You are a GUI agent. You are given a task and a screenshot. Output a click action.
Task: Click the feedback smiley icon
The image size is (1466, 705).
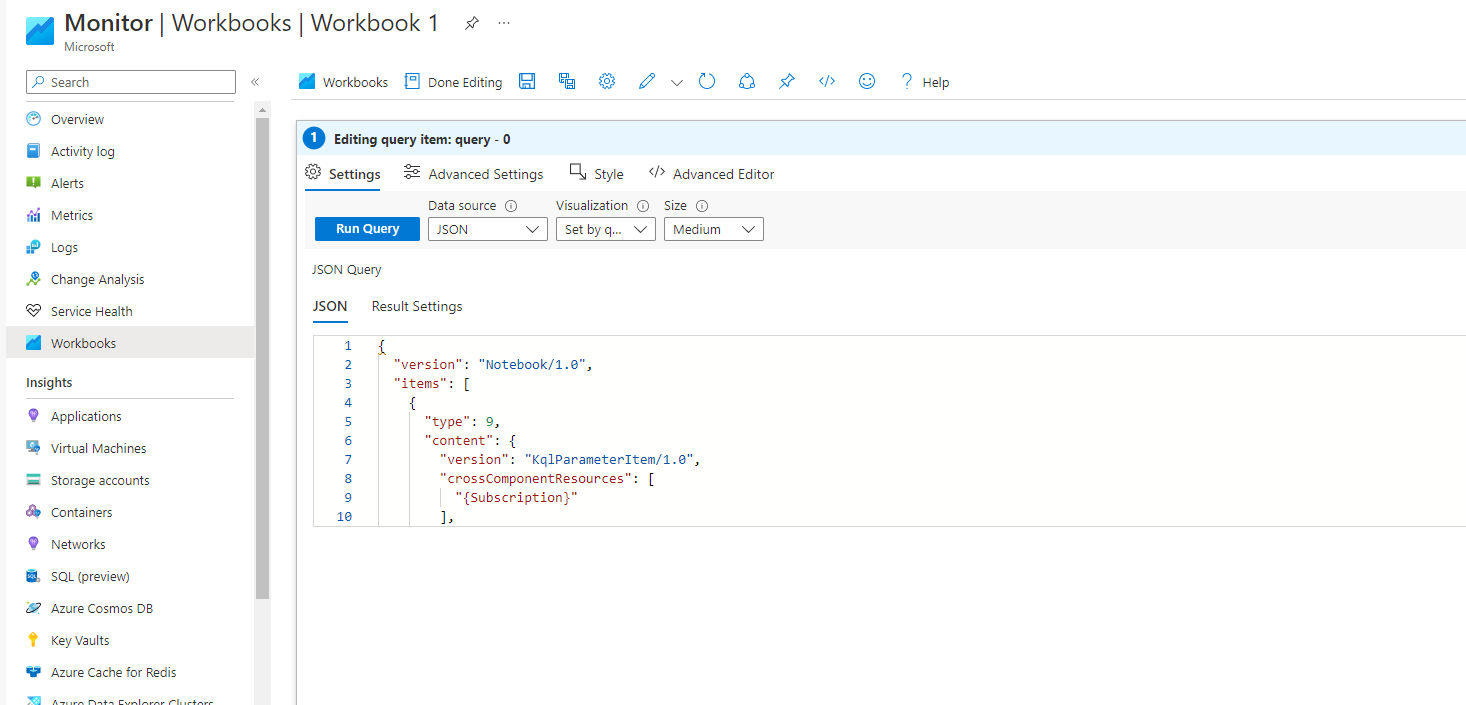pyautogui.click(x=867, y=82)
